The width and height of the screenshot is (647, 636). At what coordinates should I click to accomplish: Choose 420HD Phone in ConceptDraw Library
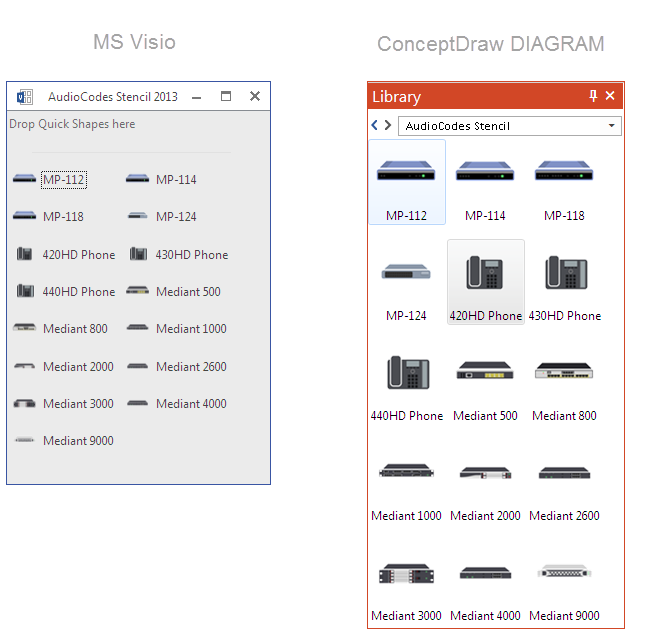pos(485,272)
